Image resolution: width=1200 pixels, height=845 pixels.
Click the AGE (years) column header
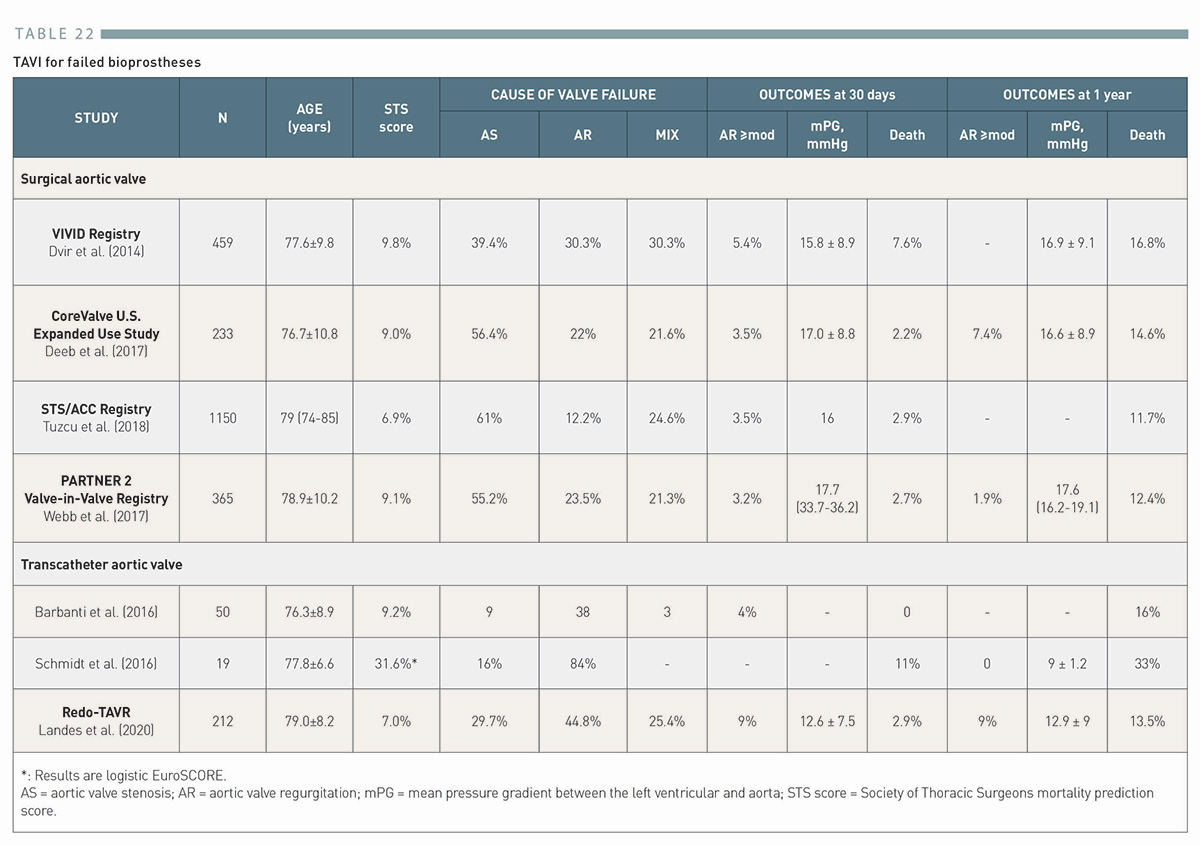(309, 118)
